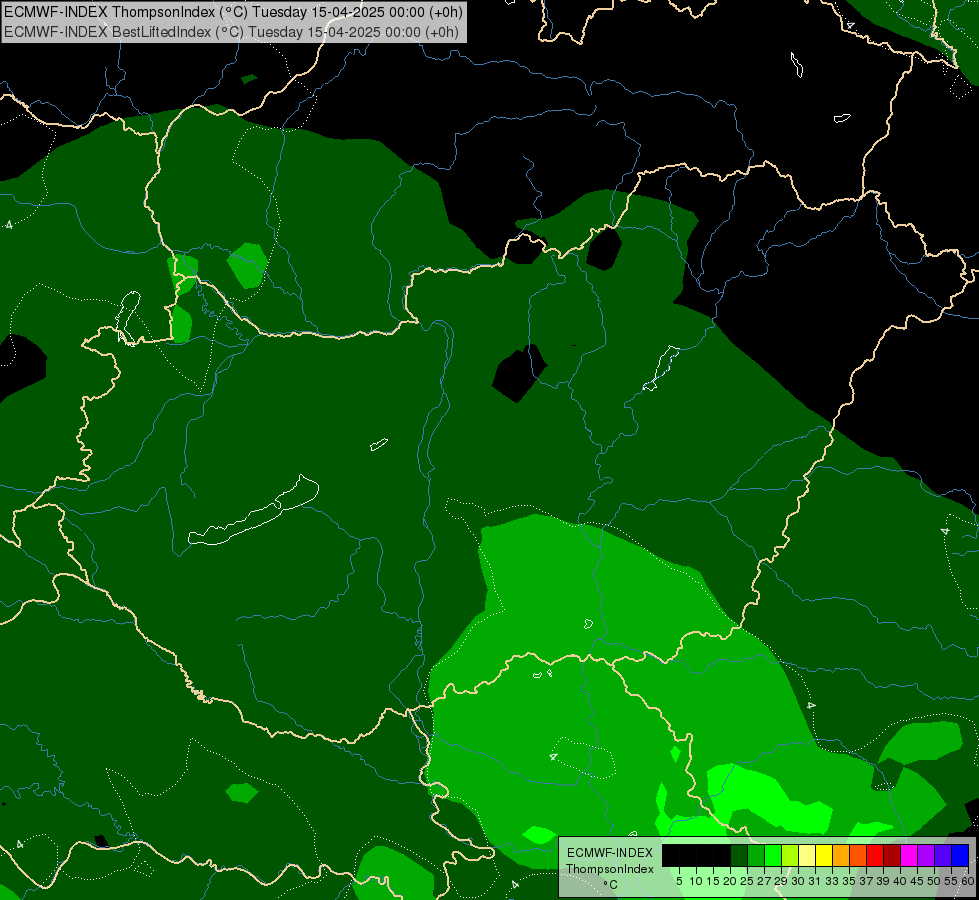Click the legend value label 60
979x900 pixels.
(x=968, y=881)
